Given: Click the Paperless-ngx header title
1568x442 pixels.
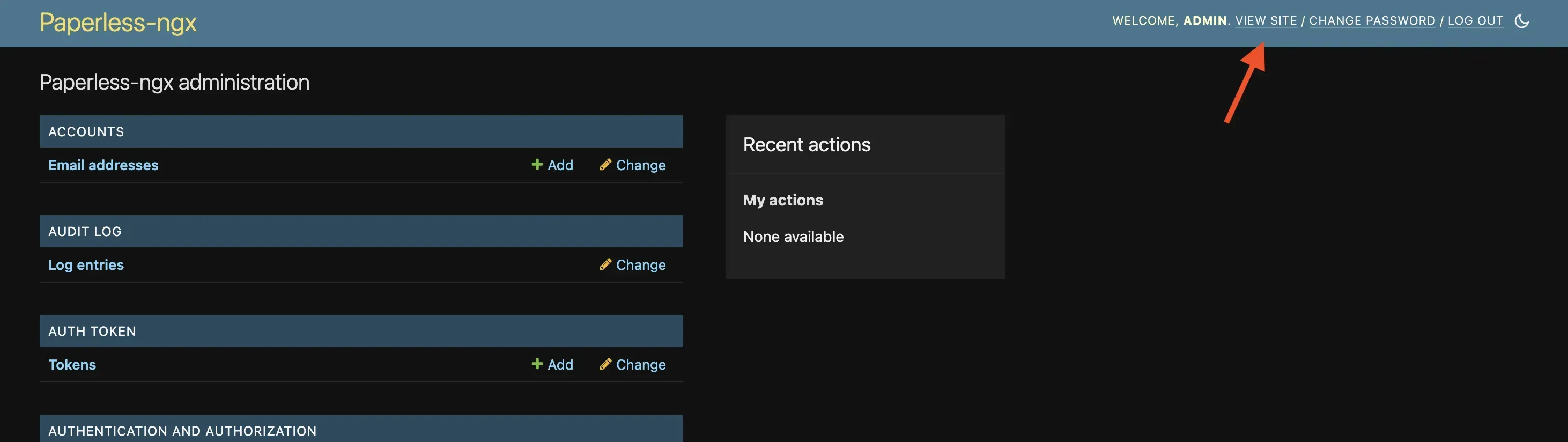Looking at the screenshot, I should tap(118, 23).
